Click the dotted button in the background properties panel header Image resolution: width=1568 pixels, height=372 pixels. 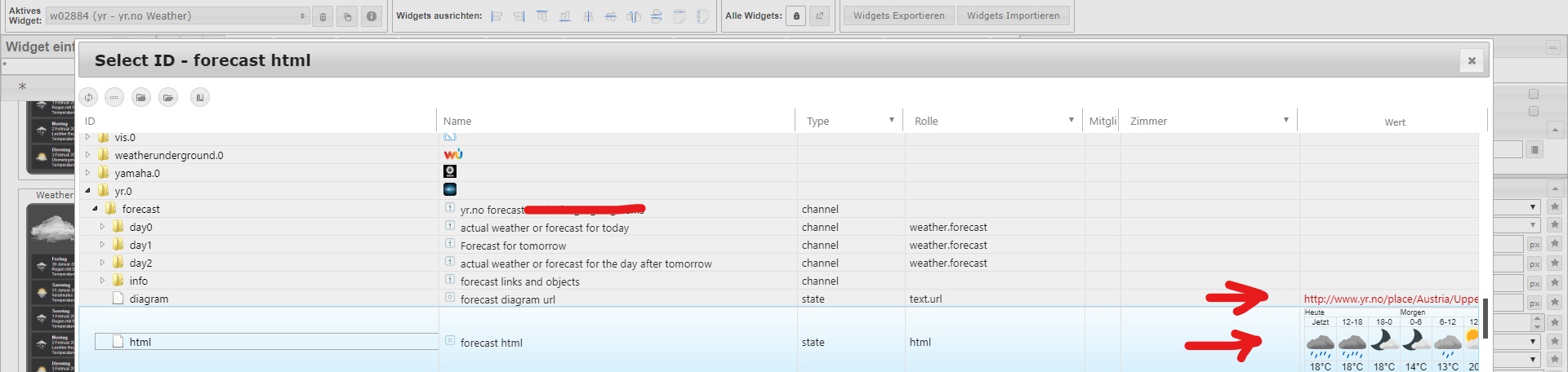coord(1552,48)
